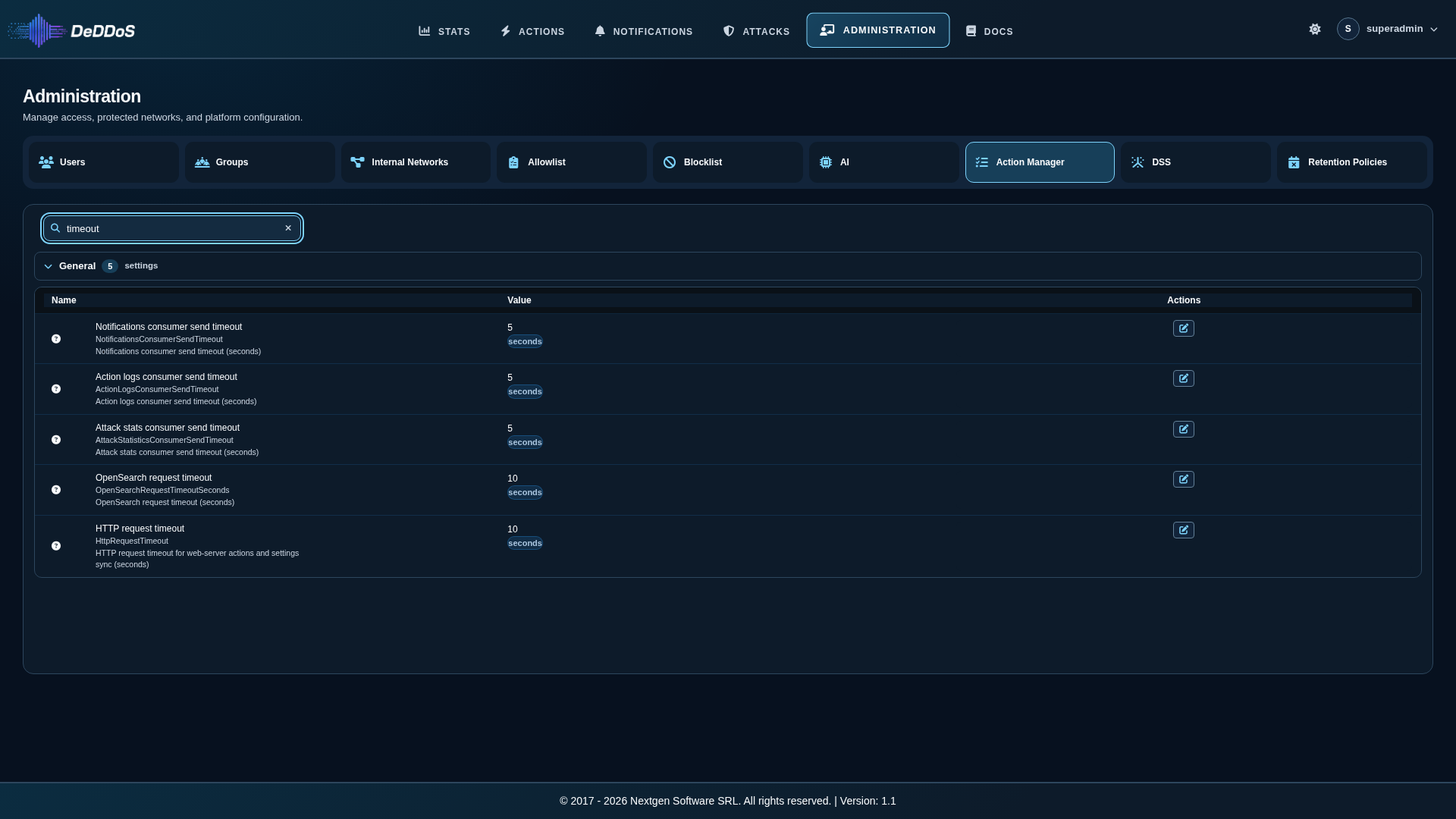Open the Actions menu item

[x=532, y=31]
